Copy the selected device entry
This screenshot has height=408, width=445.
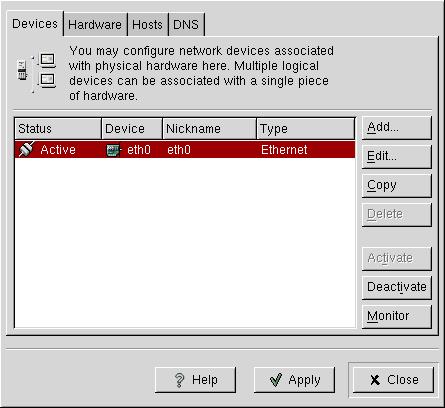(397, 185)
